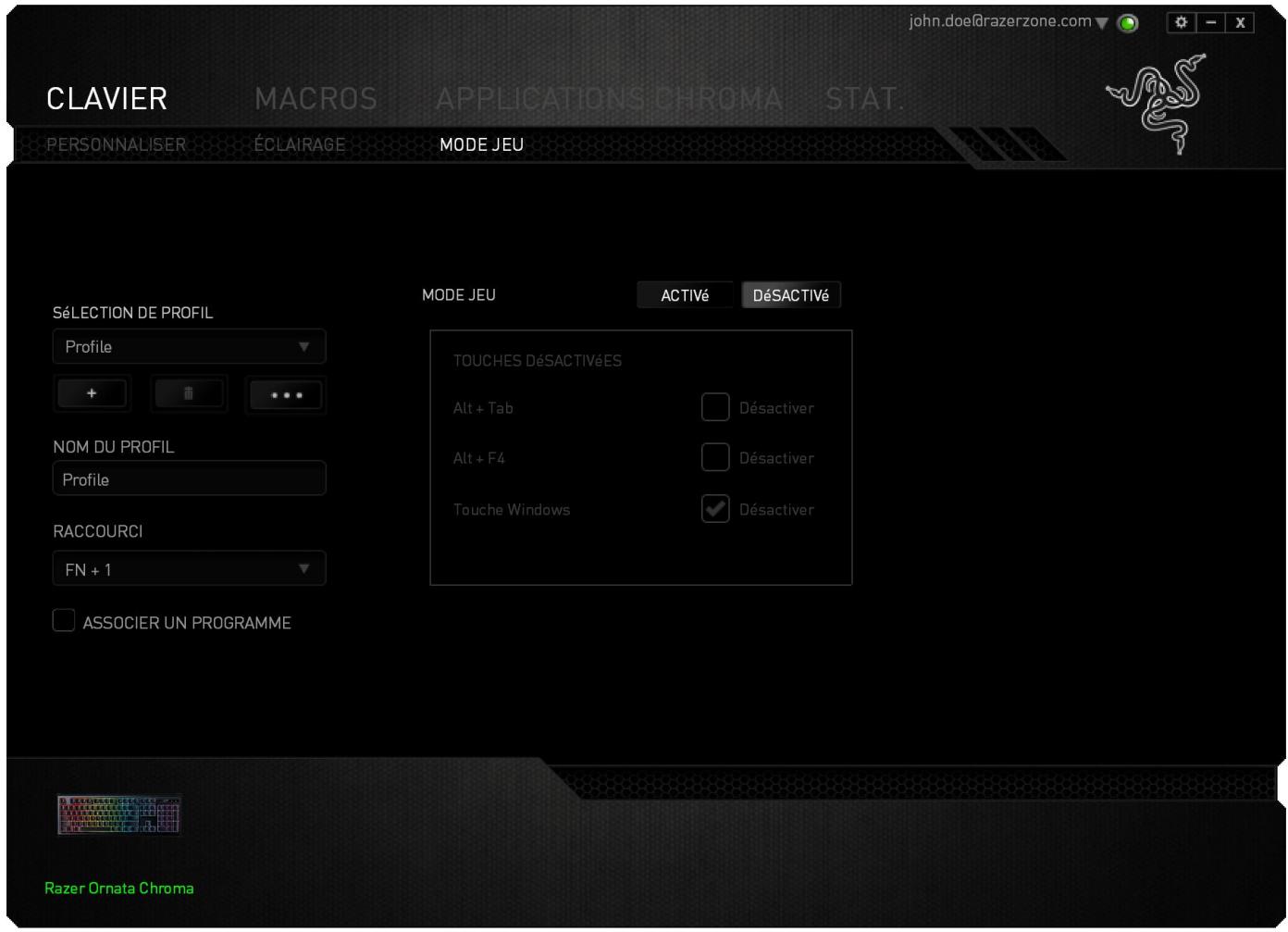Check Désactiver for Alt + Tab
The image size is (1288, 932).
pos(715,407)
